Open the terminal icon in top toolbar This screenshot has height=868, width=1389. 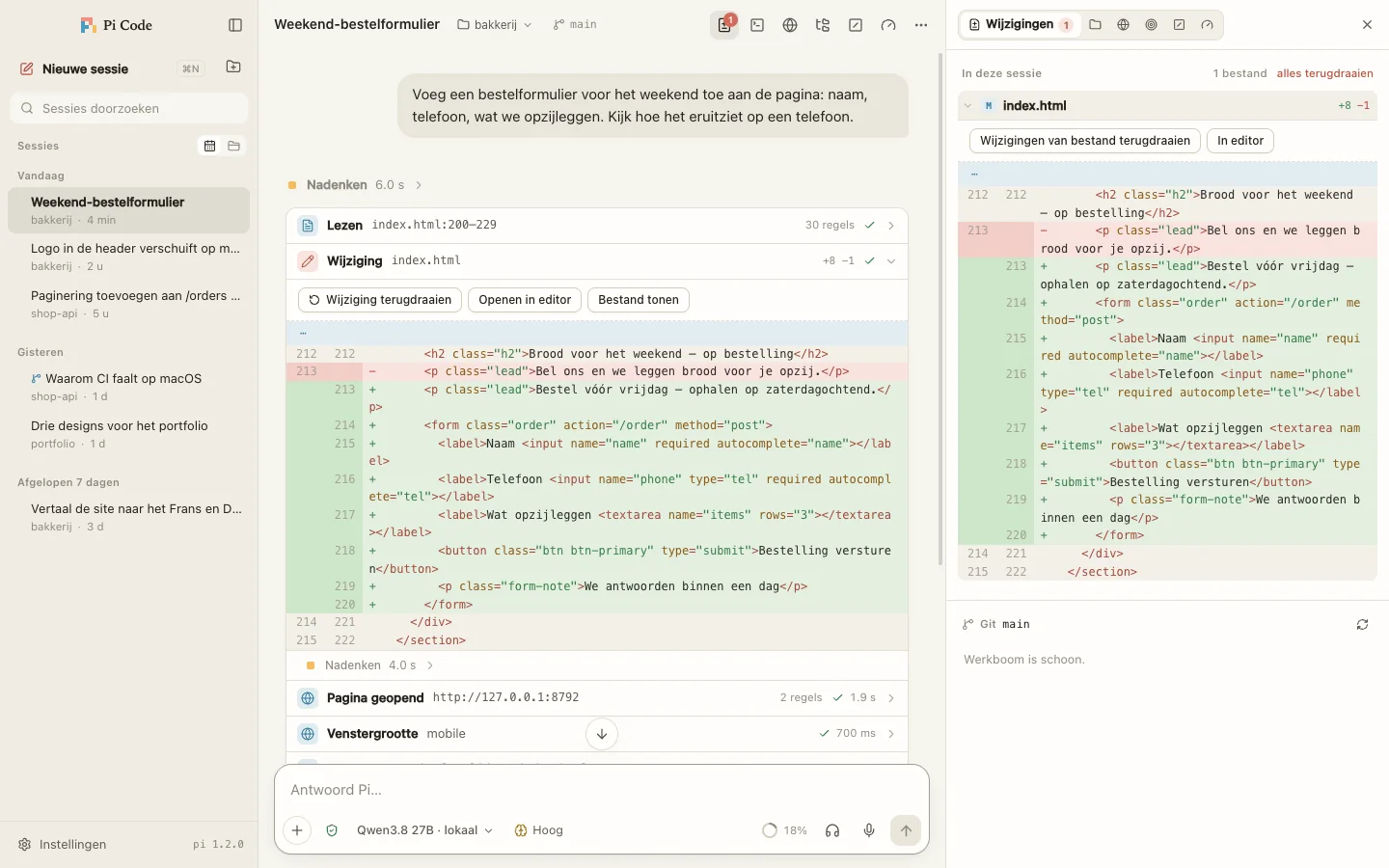pyautogui.click(x=757, y=25)
